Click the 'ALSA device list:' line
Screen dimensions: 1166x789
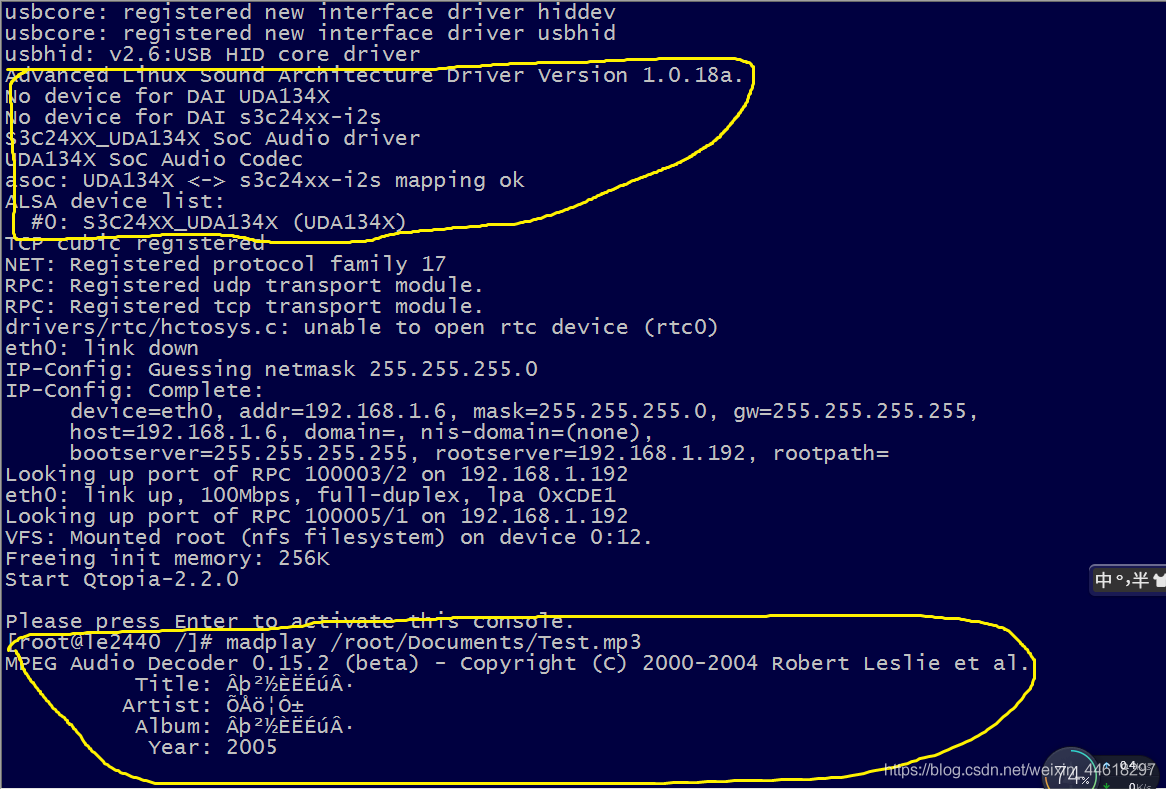pyautogui.click(x=115, y=201)
